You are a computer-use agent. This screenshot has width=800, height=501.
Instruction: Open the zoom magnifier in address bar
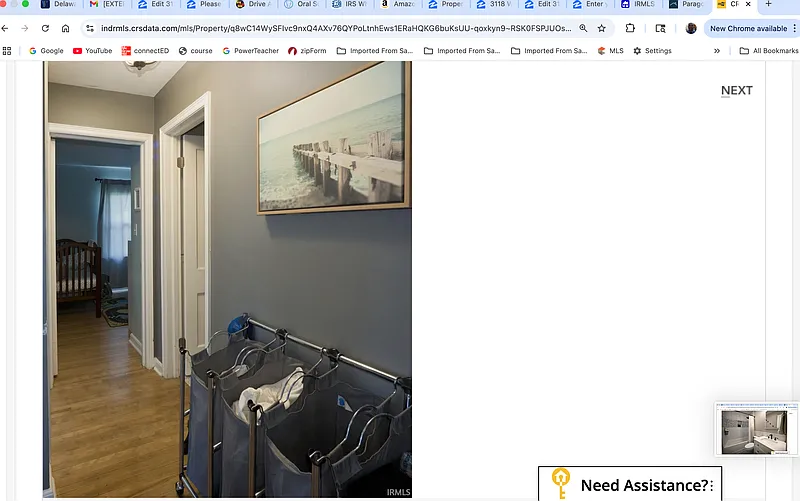pos(583,29)
